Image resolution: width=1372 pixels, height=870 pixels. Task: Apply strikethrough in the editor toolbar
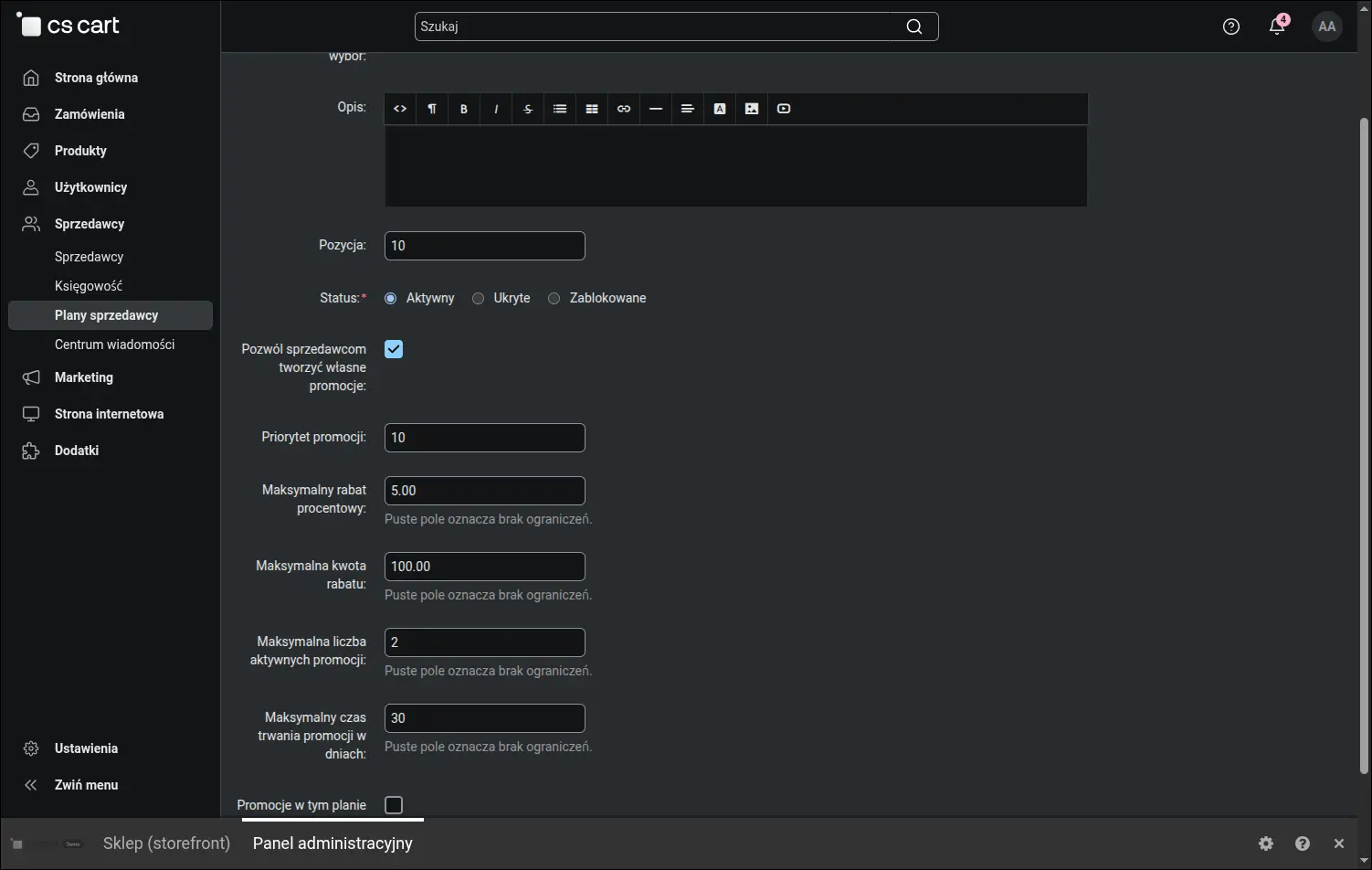pyautogui.click(x=528, y=109)
